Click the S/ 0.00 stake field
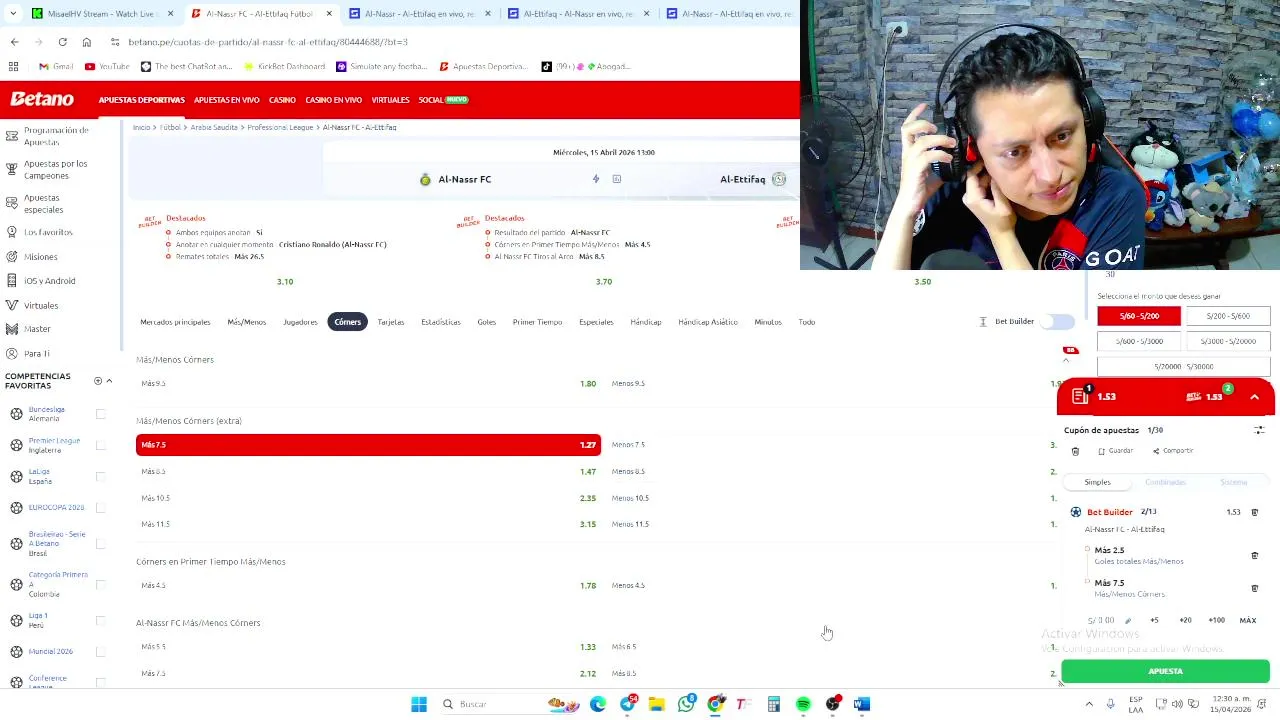Viewport: 1280px width, 720px height. (1100, 620)
